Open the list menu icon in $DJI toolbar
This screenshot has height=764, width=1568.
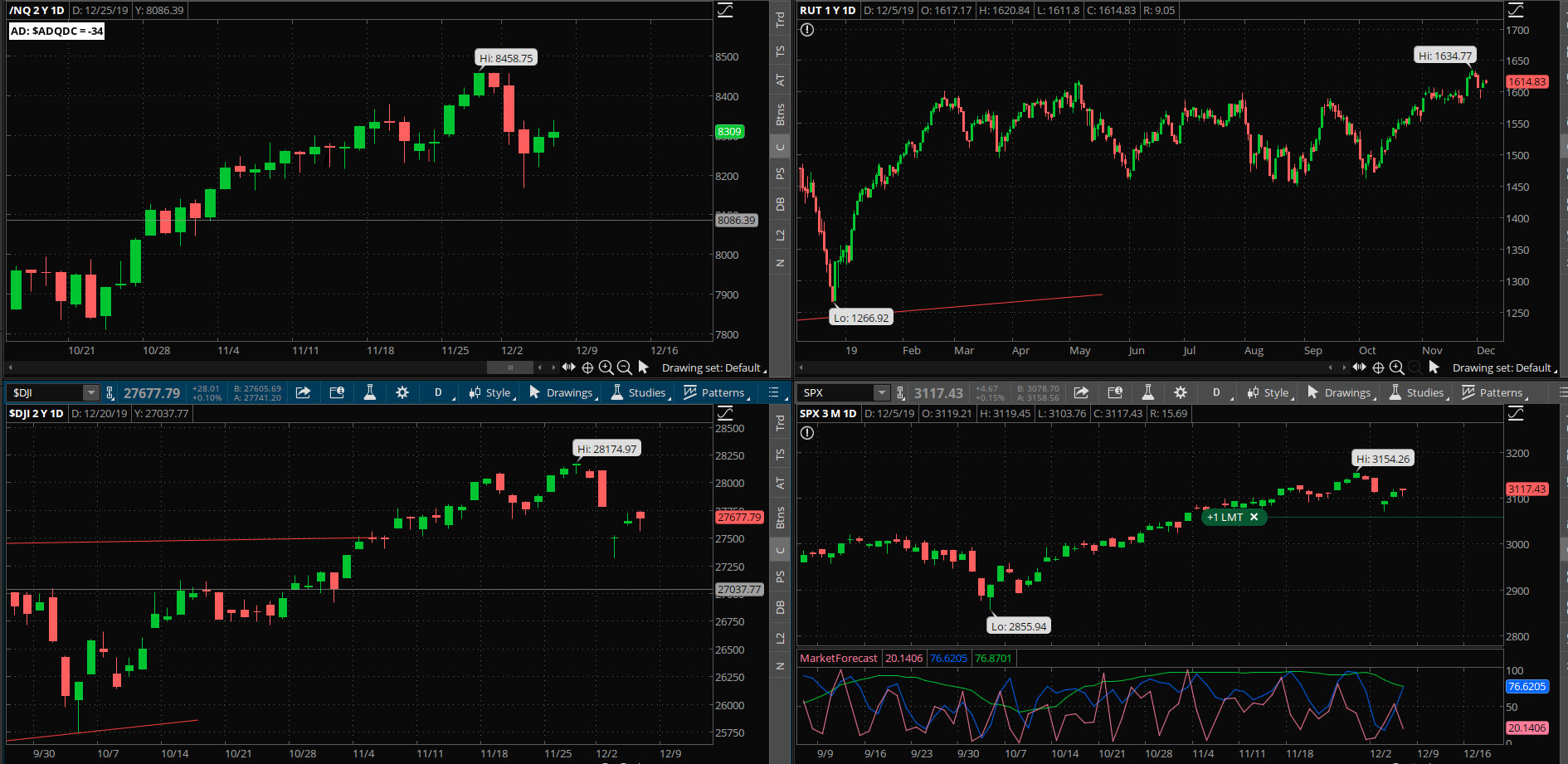(x=773, y=392)
